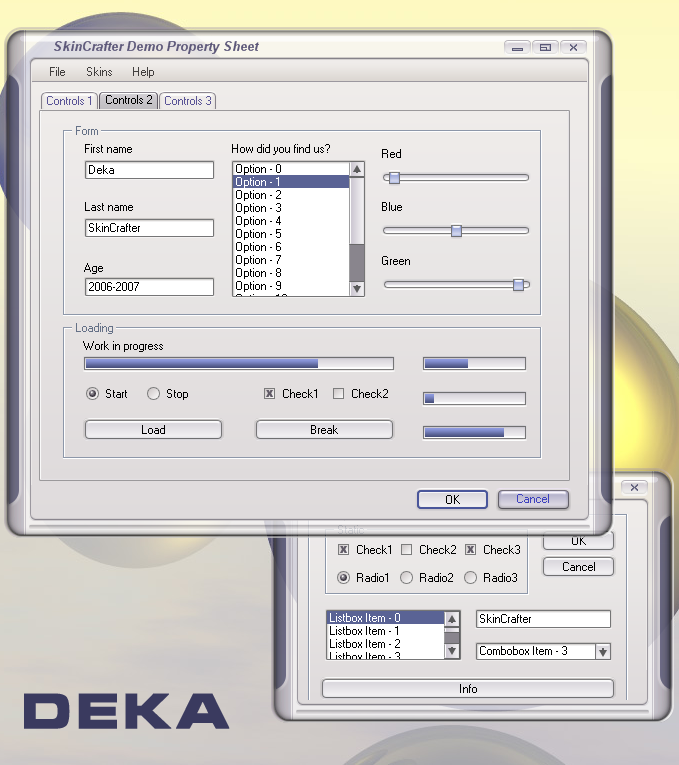Click the Green slider handle
The image size is (679, 765).
pyautogui.click(x=519, y=285)
